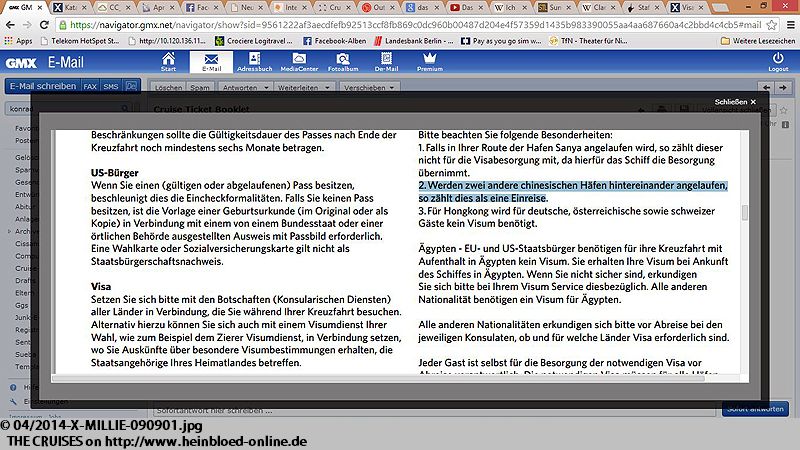
Task: Reload the page in the browser
Action: (x=44, y=24)
